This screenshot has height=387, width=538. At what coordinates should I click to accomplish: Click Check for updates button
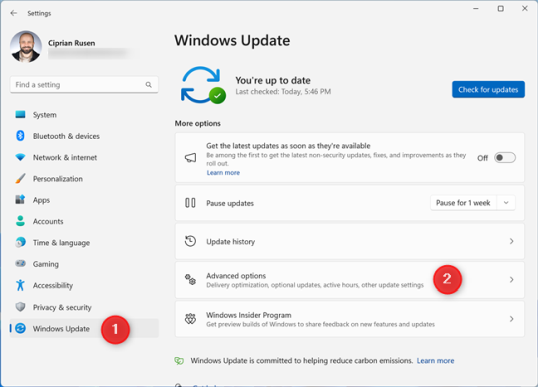[488, 90]
